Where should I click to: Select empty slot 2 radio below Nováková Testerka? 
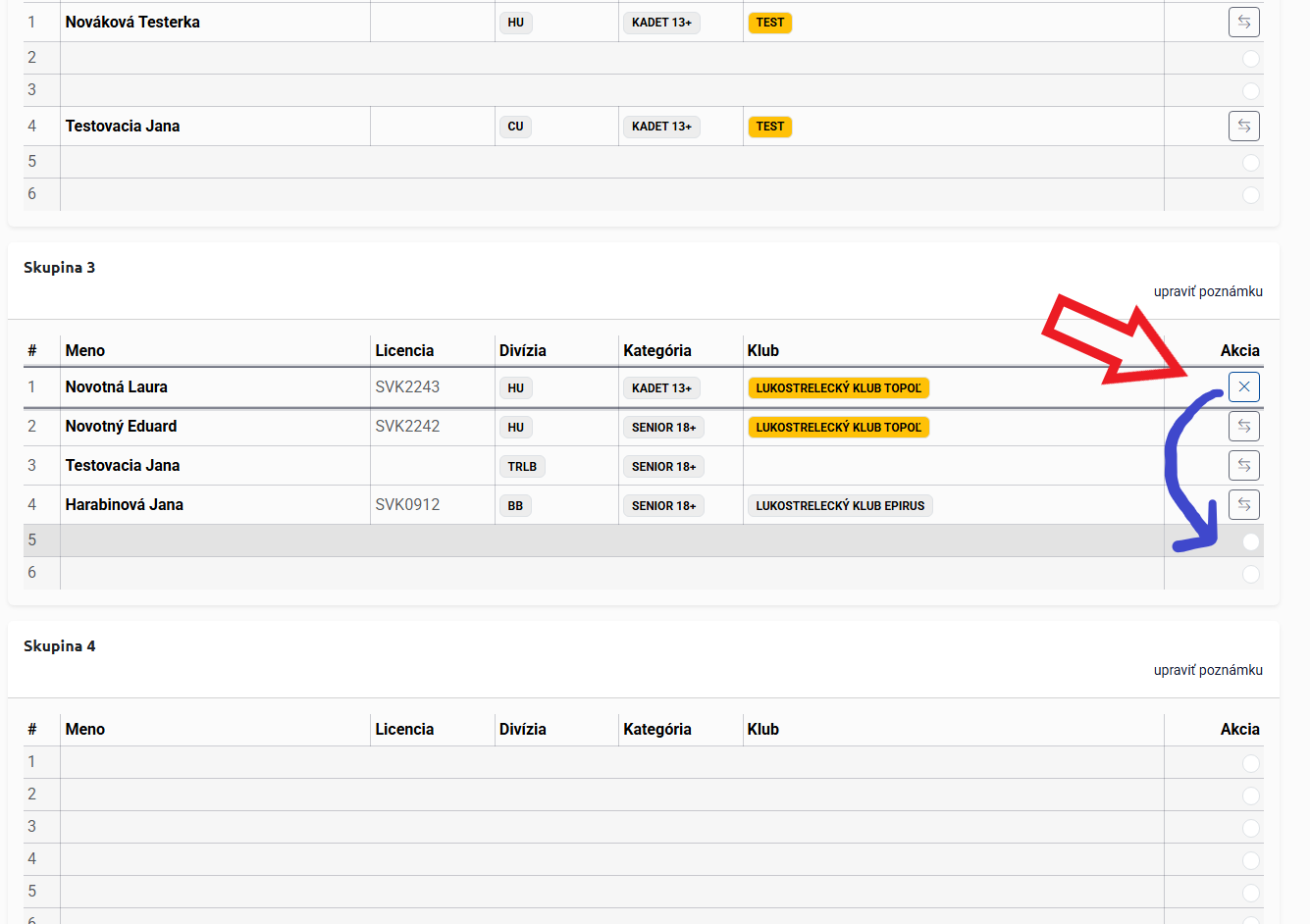1250,59
